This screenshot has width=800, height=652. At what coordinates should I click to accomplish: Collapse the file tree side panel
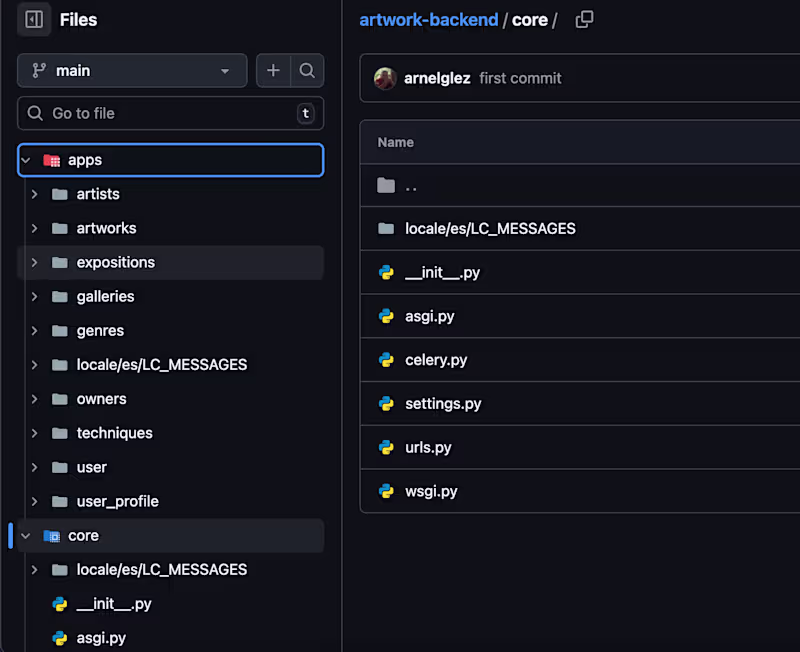(34, 19)
